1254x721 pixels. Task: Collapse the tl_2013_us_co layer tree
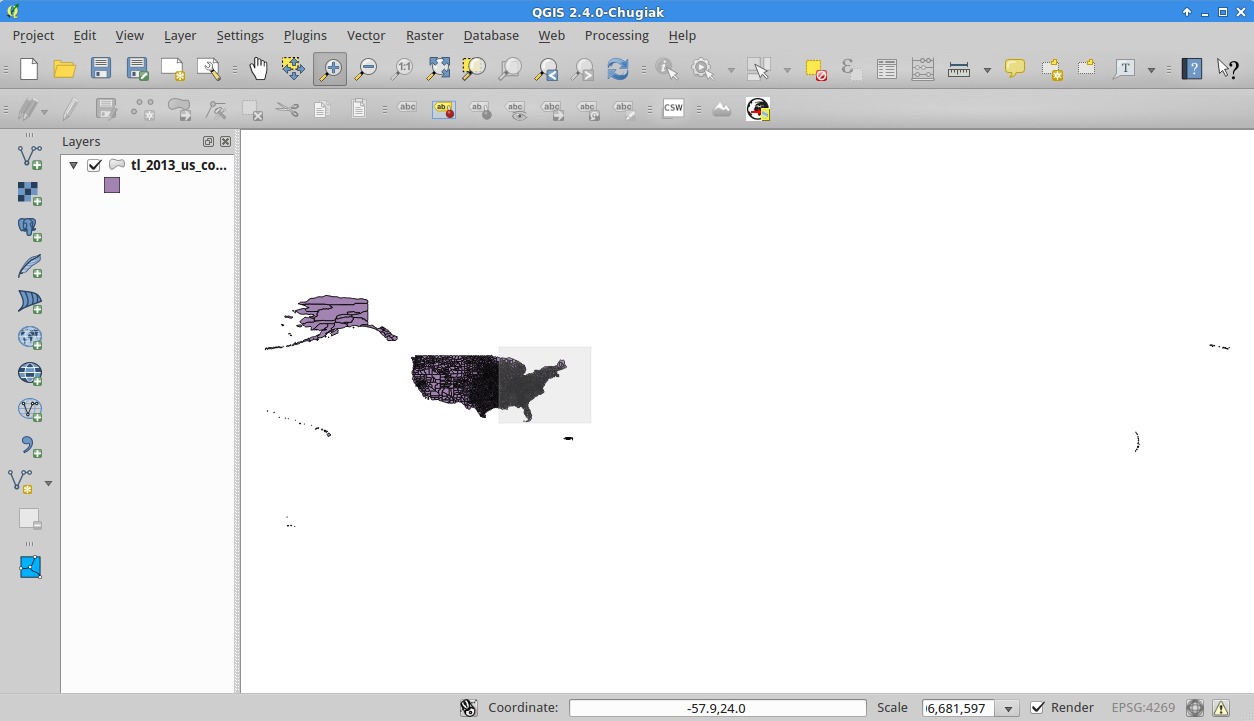pyautogui.click(x=73, y=165)
